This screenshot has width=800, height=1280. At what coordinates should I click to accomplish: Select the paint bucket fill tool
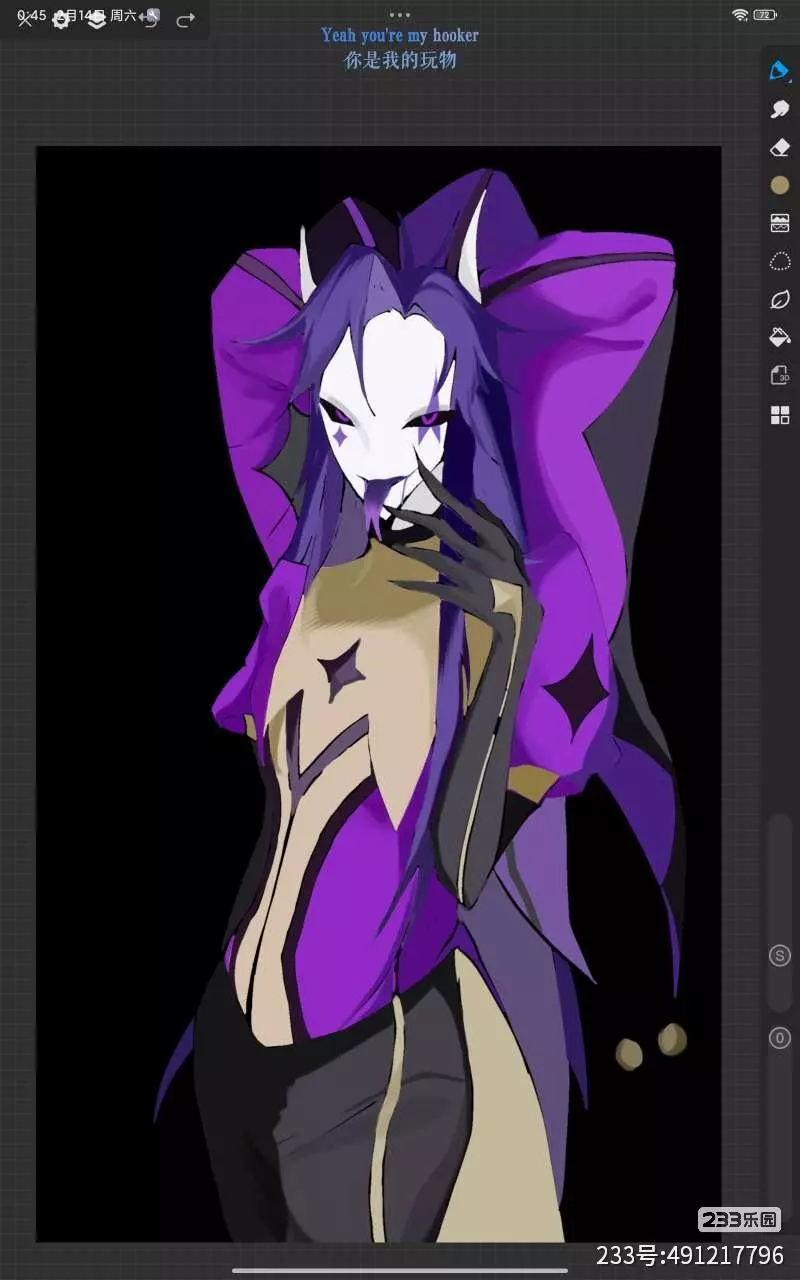click(x=780, y=337)
